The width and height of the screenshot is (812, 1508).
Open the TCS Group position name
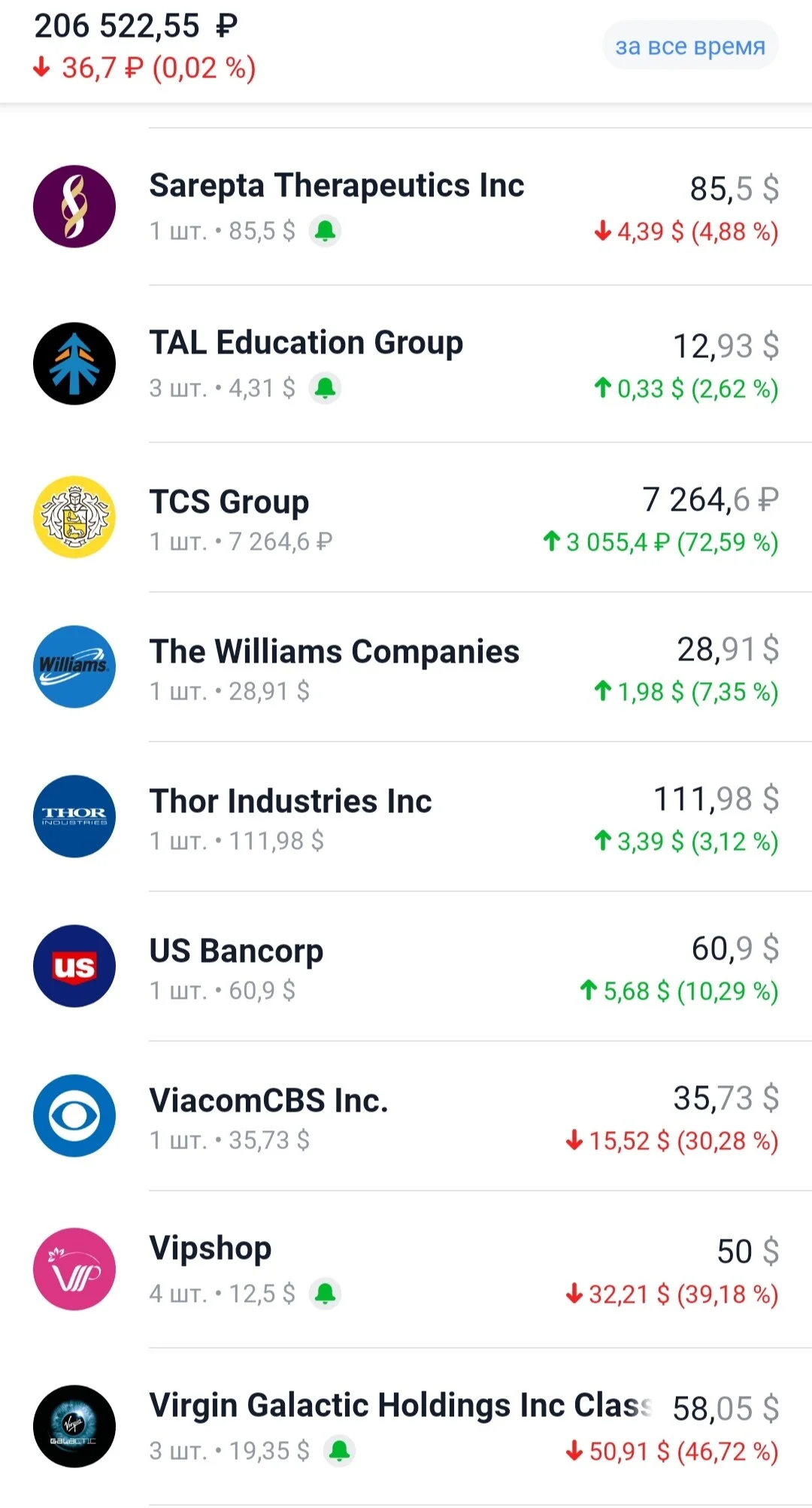[229, 502]
